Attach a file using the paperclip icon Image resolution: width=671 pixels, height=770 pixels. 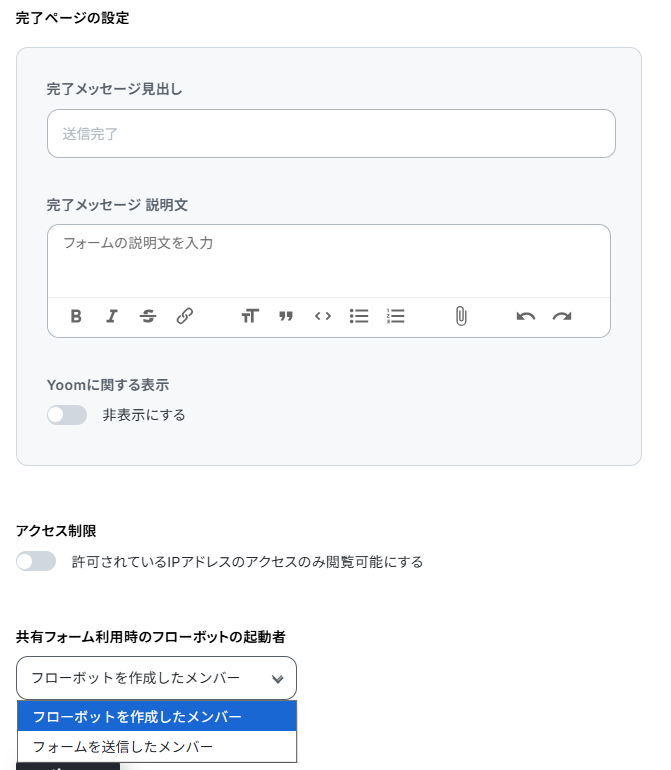460,316
